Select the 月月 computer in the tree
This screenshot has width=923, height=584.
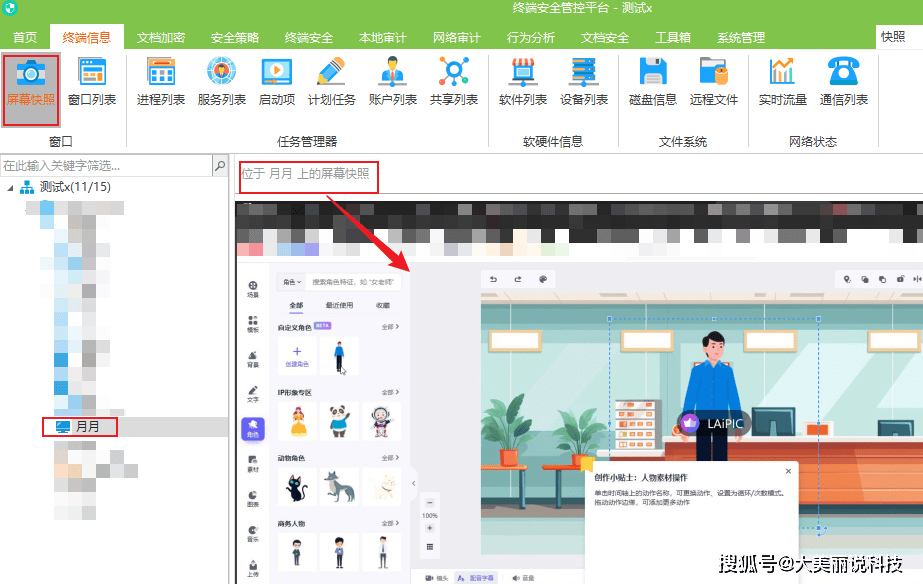pyautogui.click(x=88, y=427)
